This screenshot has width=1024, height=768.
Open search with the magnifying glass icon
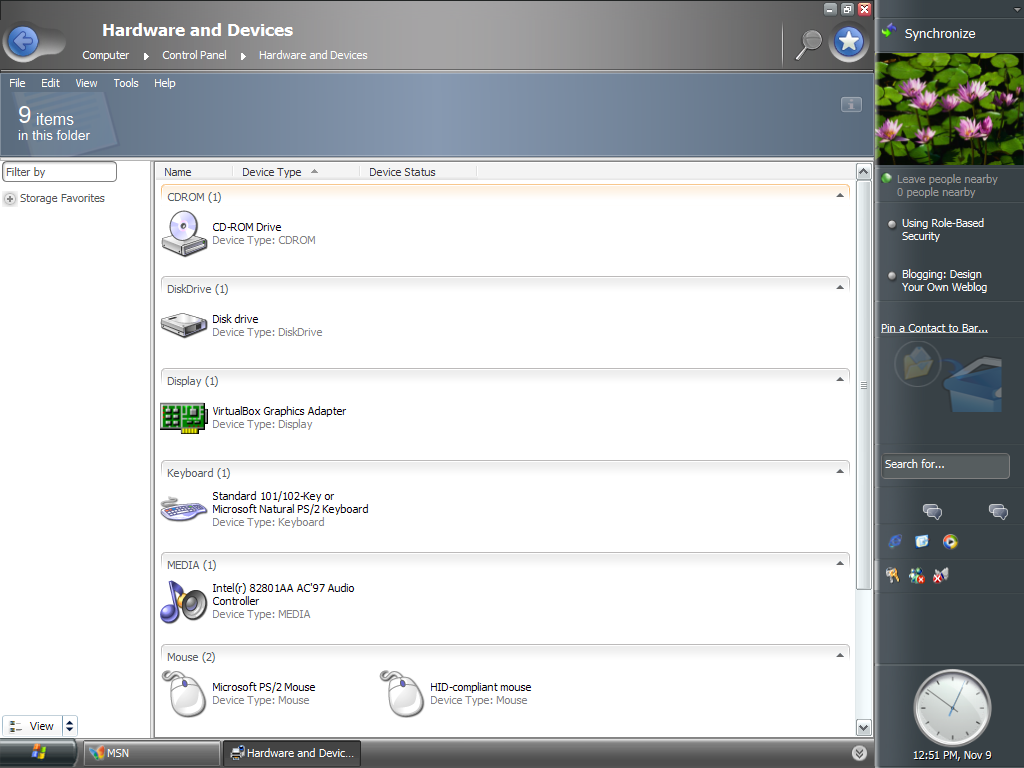pos(808,42)
